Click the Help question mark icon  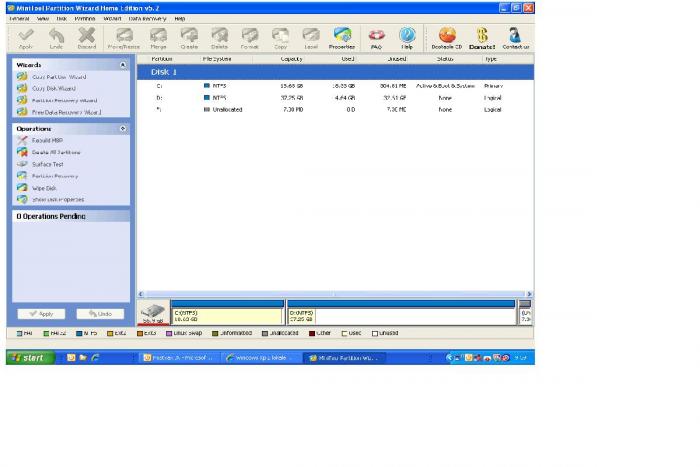(x=407, y=38)
